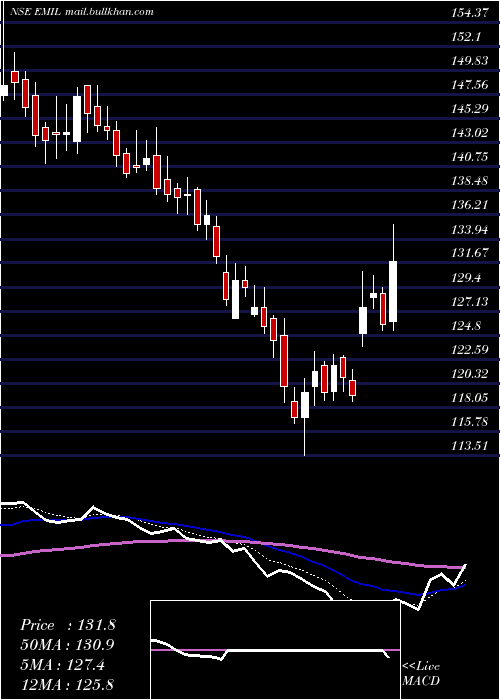The image size is (500, 700).
Task: Click the 118.05 price axis label
Action: (x=469, y=398)
